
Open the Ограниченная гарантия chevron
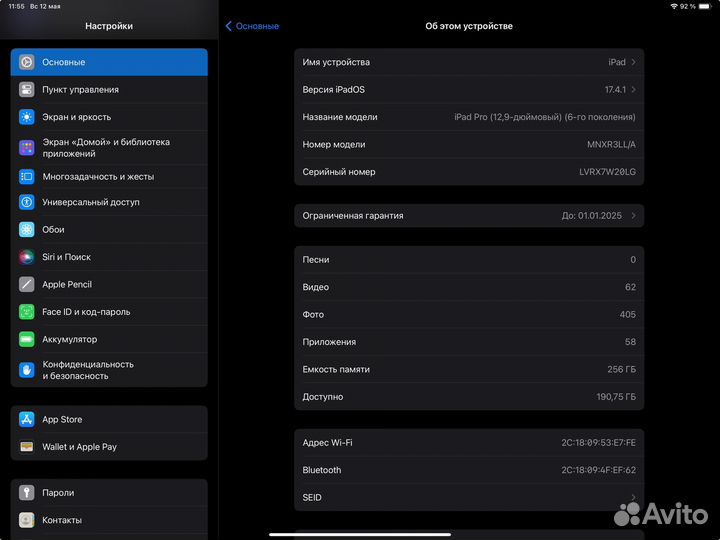[x=634, y=215]
